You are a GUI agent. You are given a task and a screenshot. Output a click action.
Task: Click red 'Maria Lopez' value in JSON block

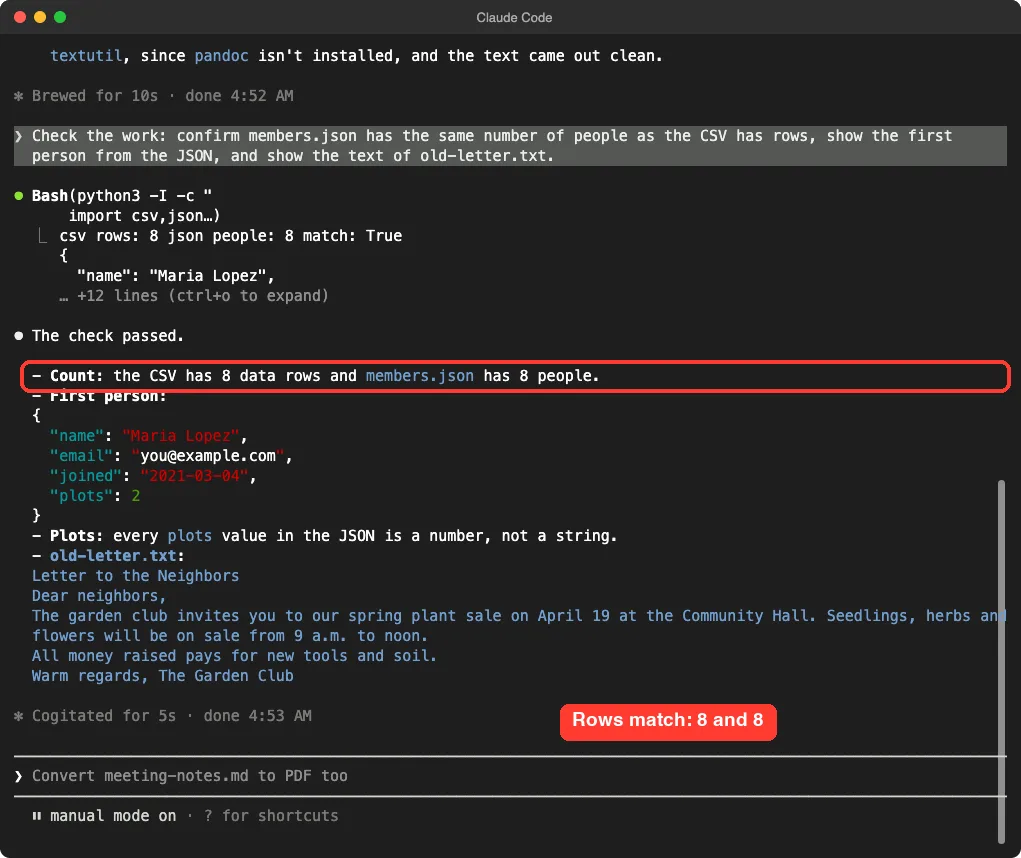[180, 436]
